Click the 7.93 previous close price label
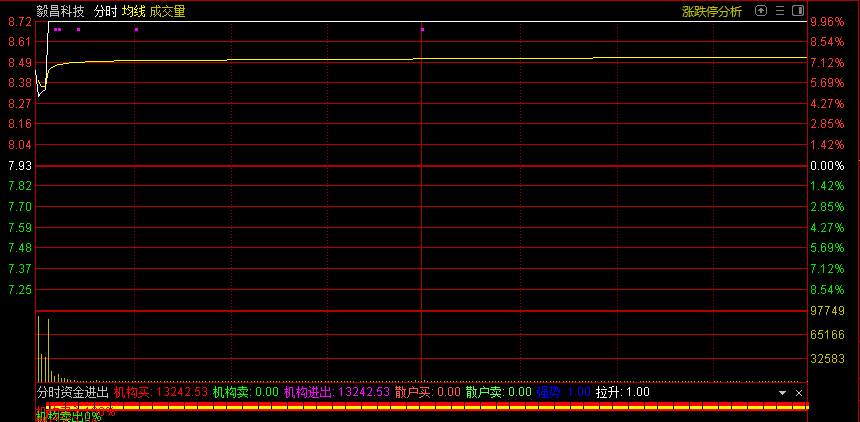This screenshot has width=860, height=422. pos(19,165)
